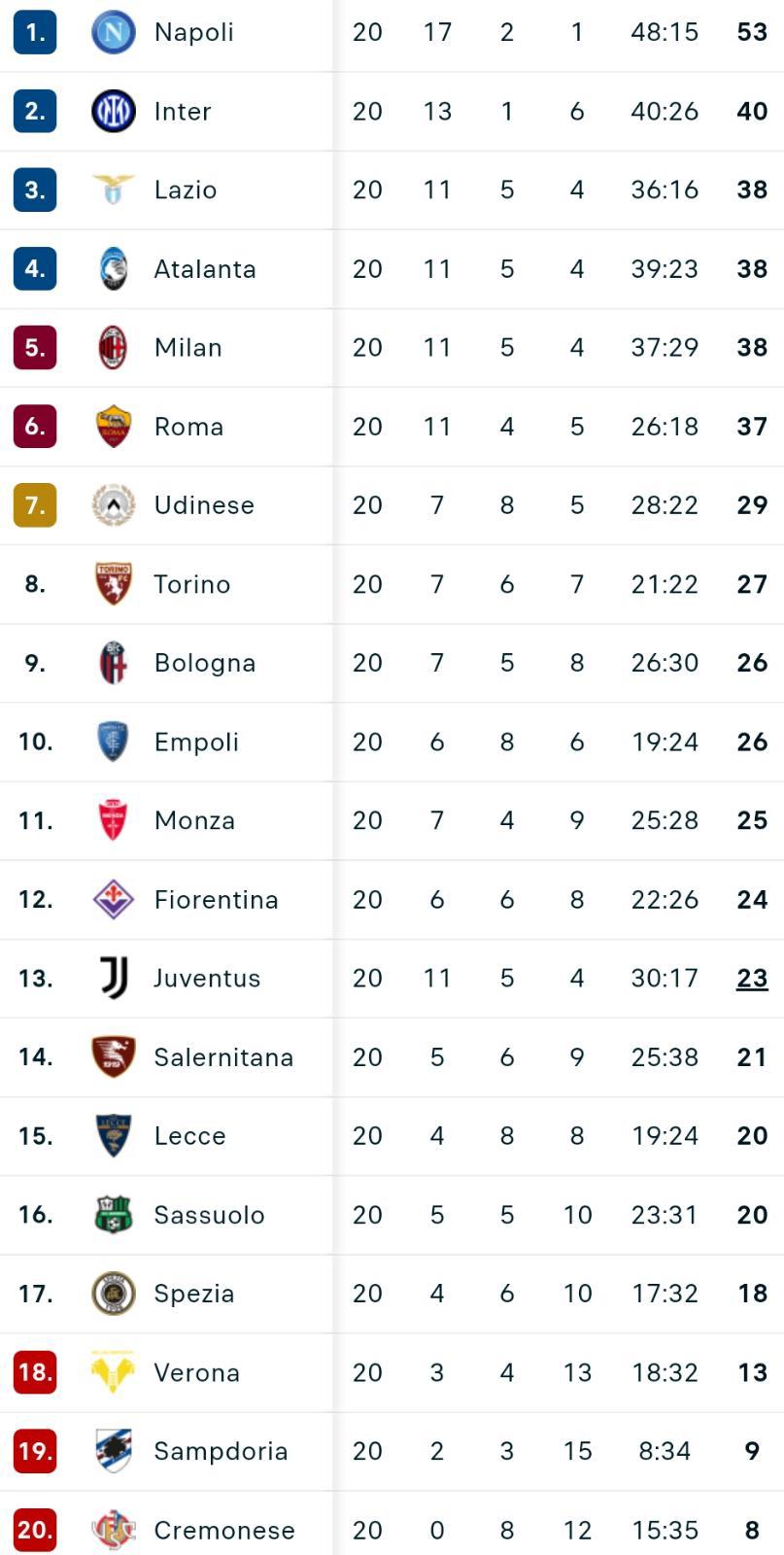This screenshot has height=1555, width=784.
Task: Open the Udinese team link
Action: click(204, 505)
